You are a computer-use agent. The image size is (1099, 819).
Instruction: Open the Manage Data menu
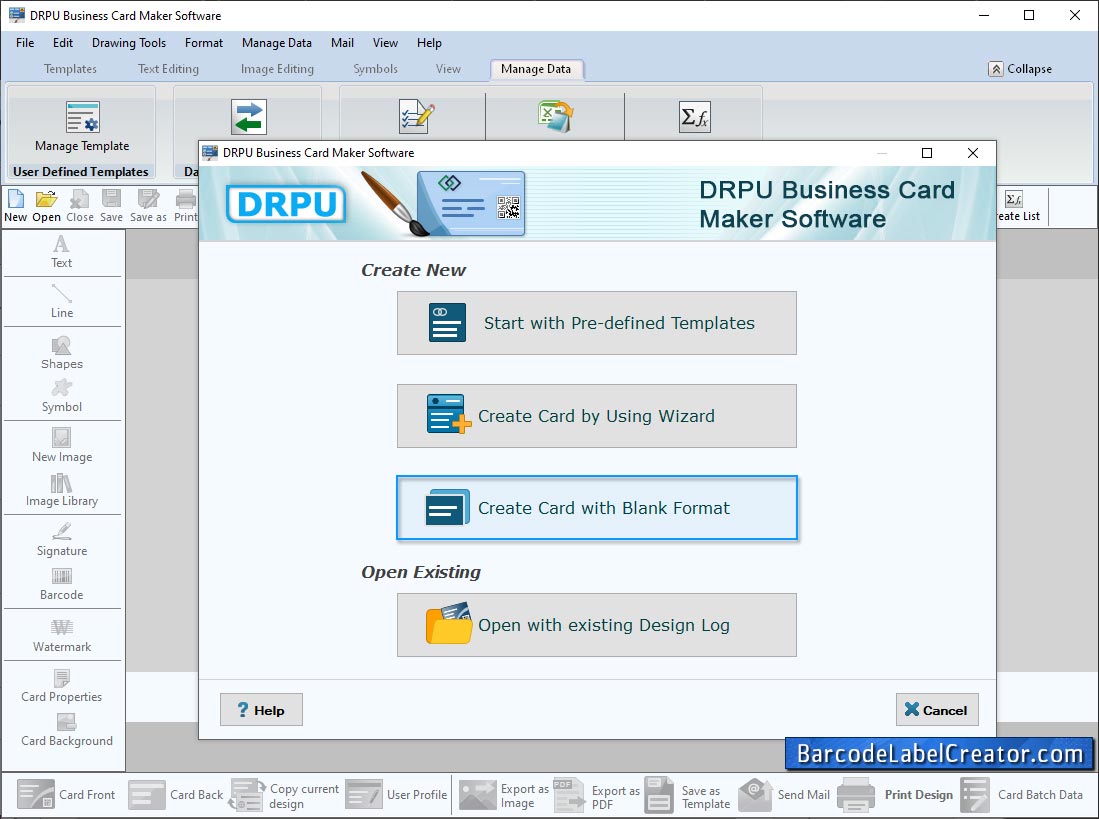pos(277,43)
